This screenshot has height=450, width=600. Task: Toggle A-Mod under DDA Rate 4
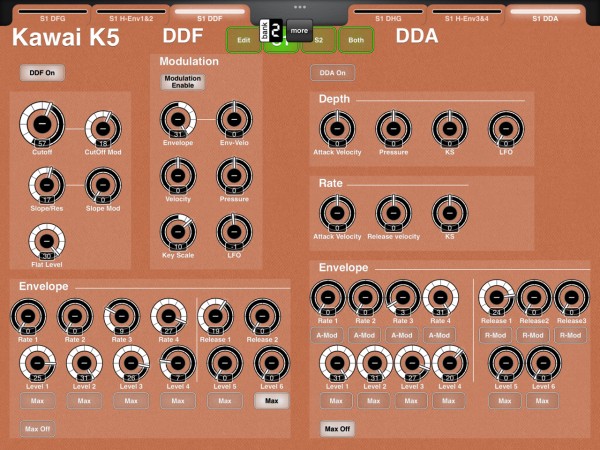coord(439,336)
